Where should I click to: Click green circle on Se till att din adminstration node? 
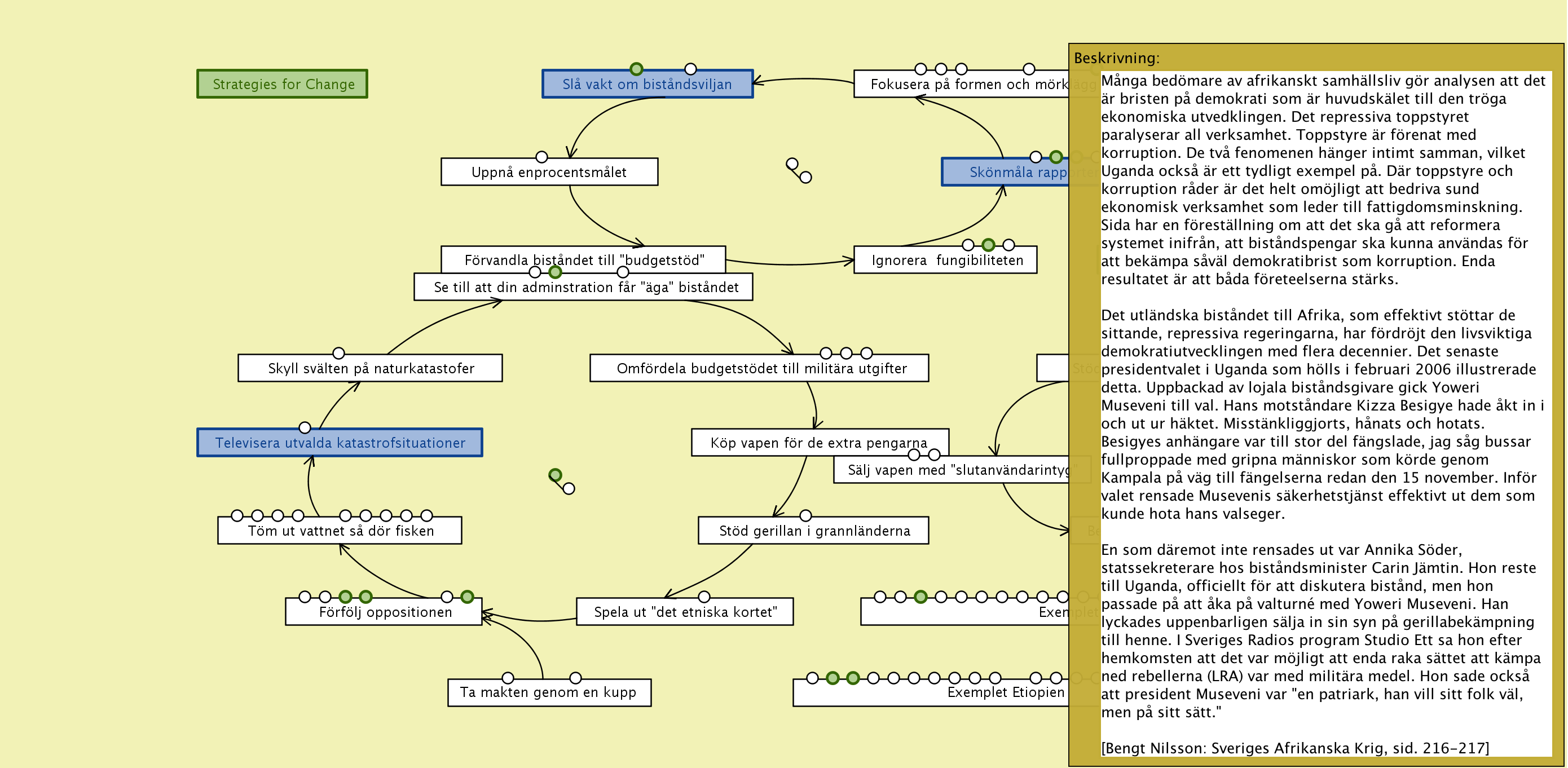pos(554,272)
